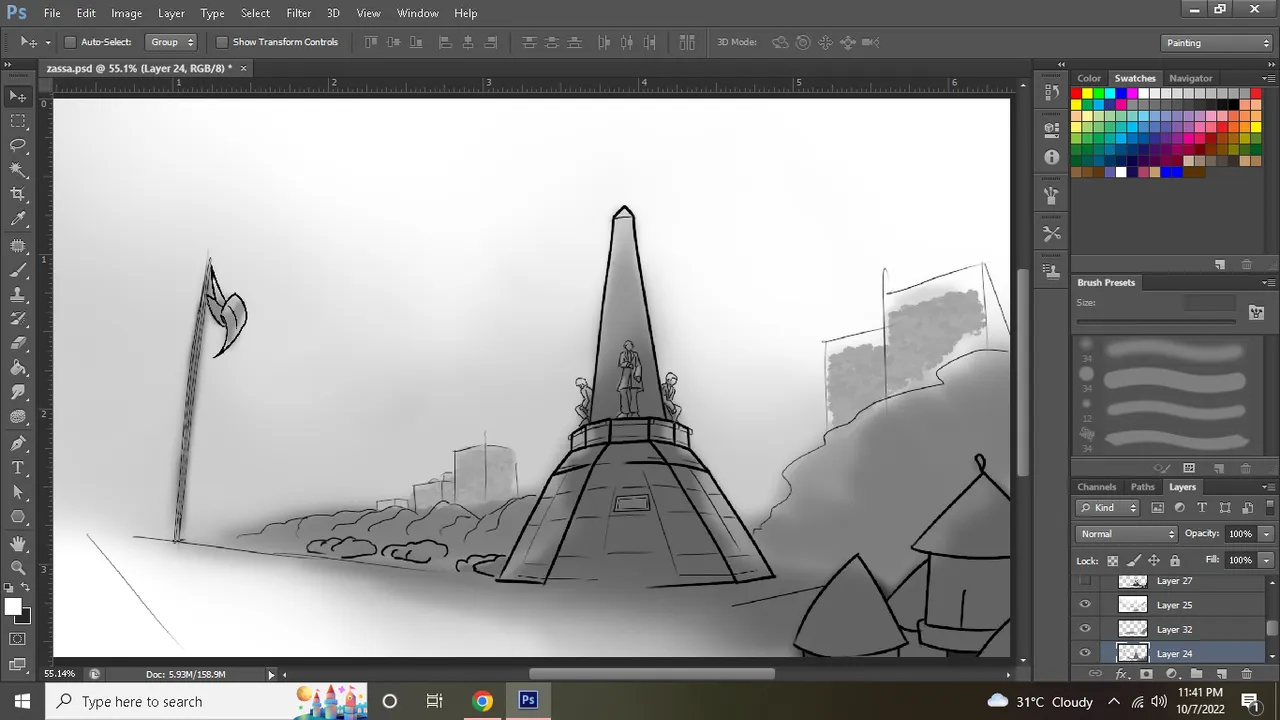Toggle layer filtering on or off
The image size is (1280, 720).
(1269, 508)
